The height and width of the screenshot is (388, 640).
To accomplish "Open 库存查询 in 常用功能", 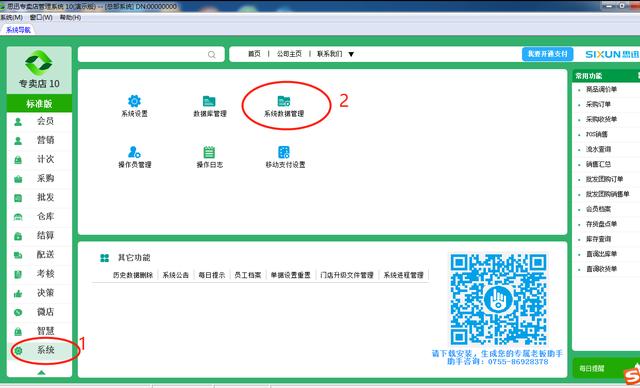I will pyautogui.click(x=598, y=239).
